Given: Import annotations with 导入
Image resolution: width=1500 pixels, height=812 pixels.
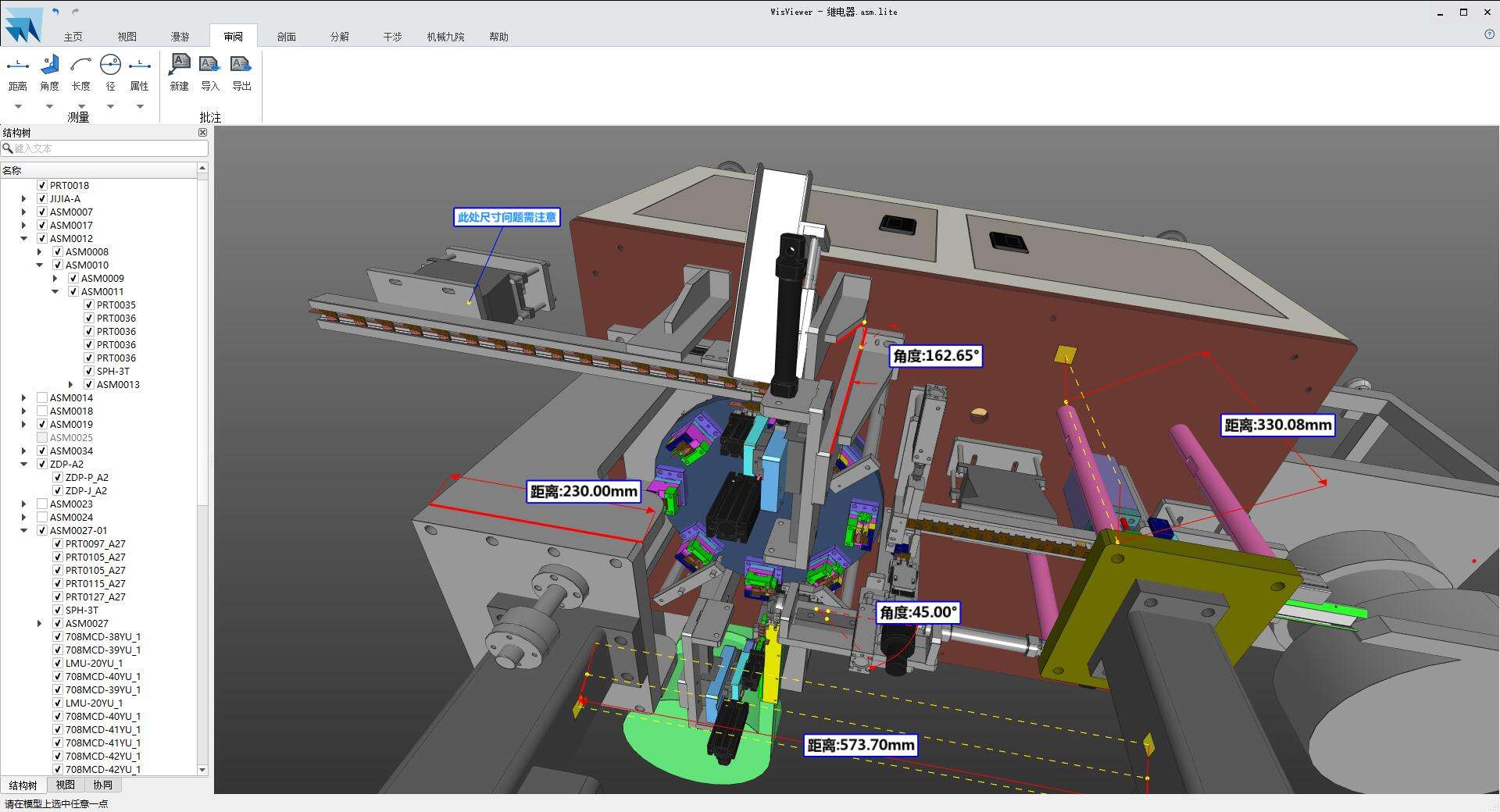Looking at the screenshot, I should (210, 72).
